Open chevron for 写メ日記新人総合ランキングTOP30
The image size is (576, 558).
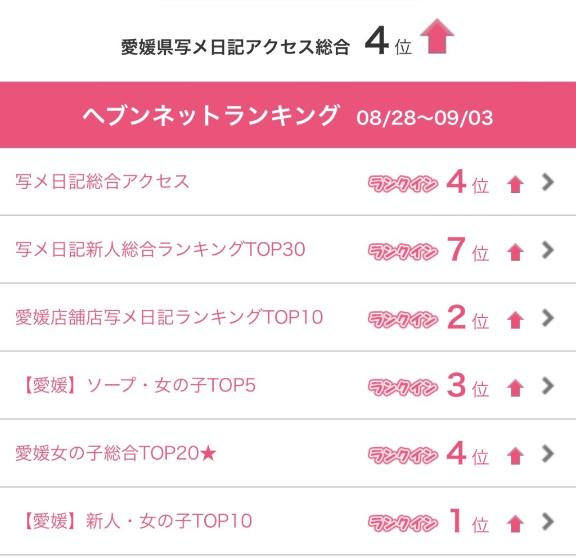tap(548, 250)
